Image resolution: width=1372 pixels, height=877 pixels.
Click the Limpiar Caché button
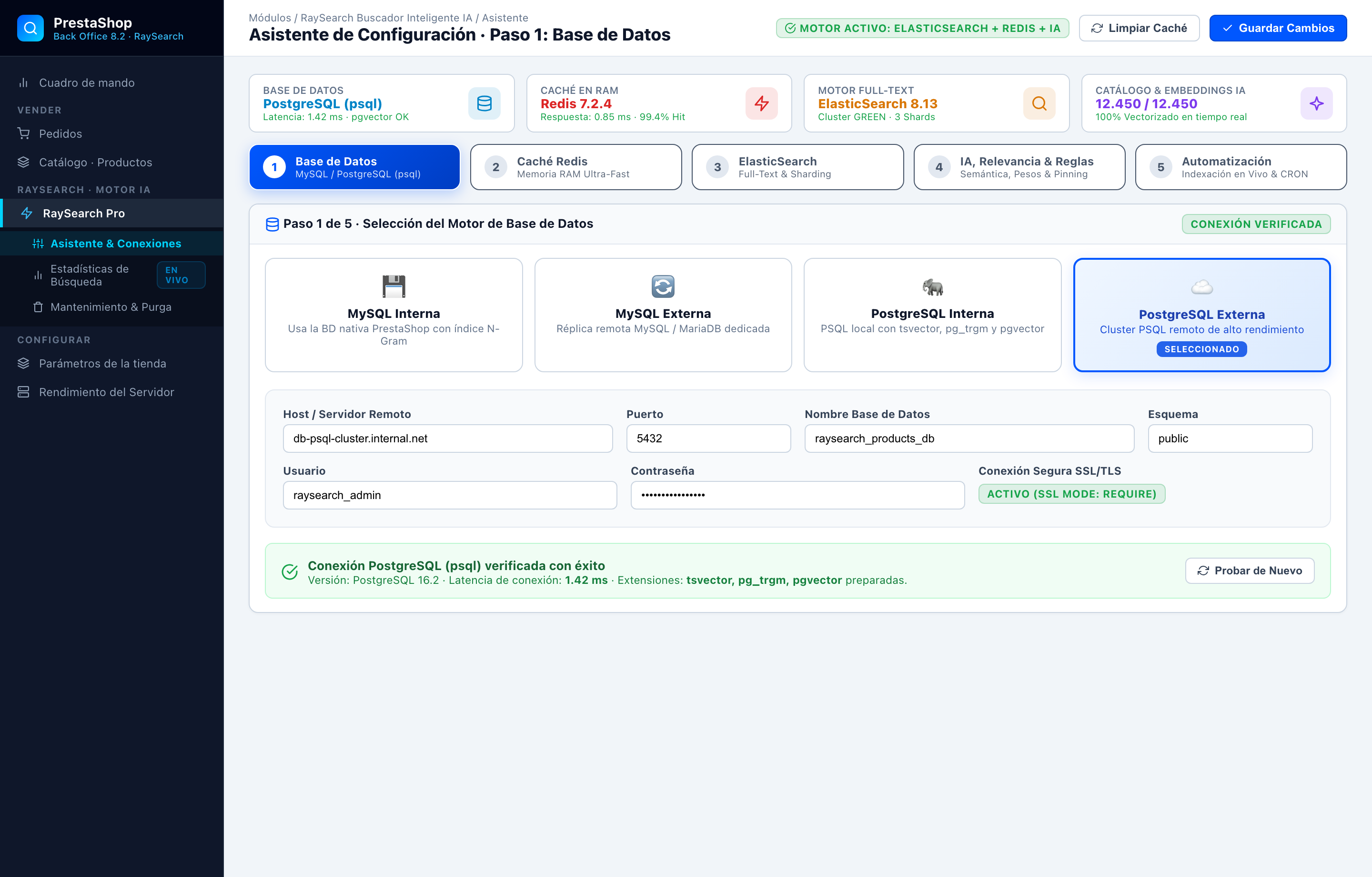[1139, 28]
